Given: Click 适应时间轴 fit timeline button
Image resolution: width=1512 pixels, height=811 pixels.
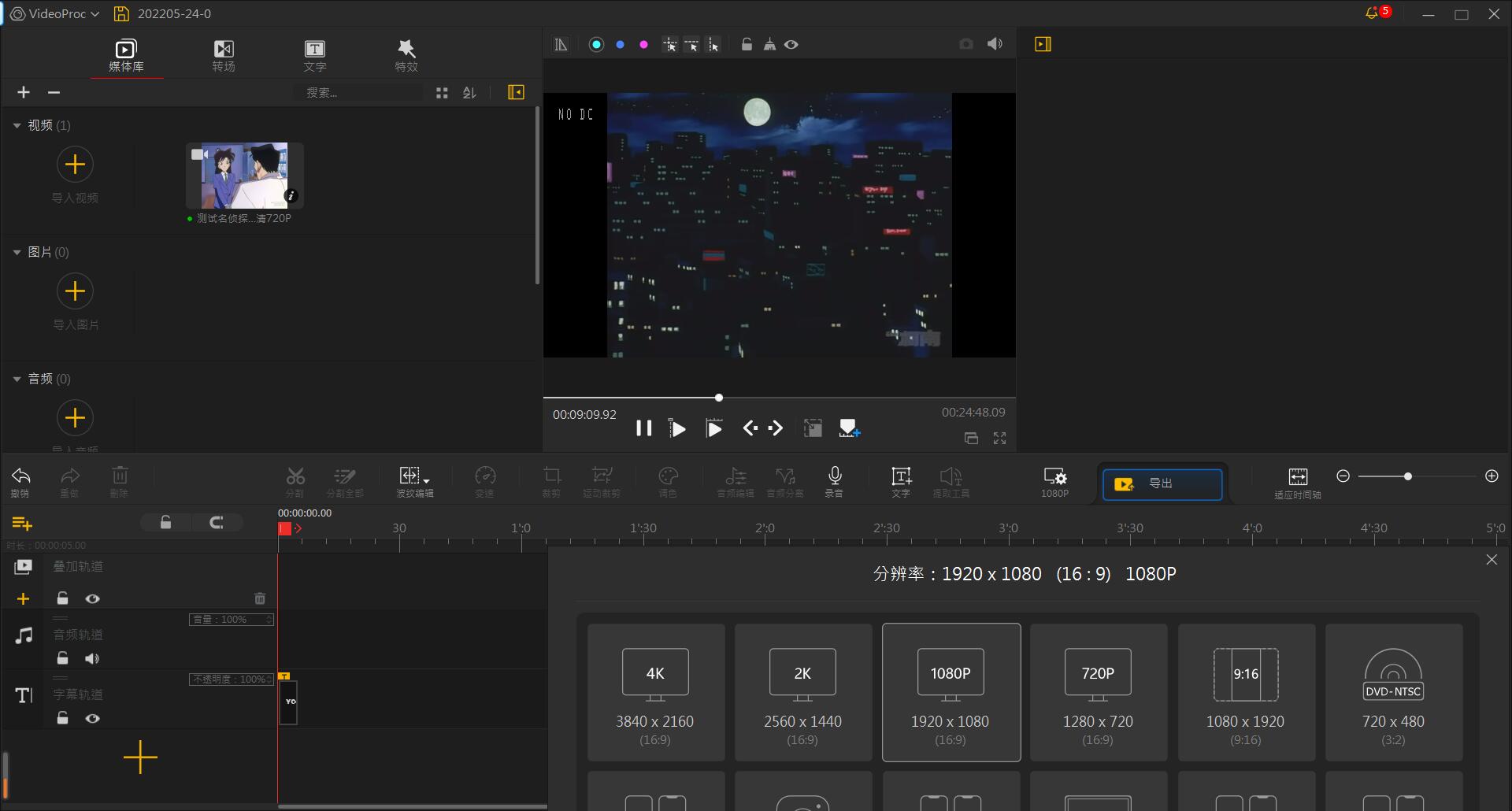Looking at the screenshot, I should [1298, 483].
